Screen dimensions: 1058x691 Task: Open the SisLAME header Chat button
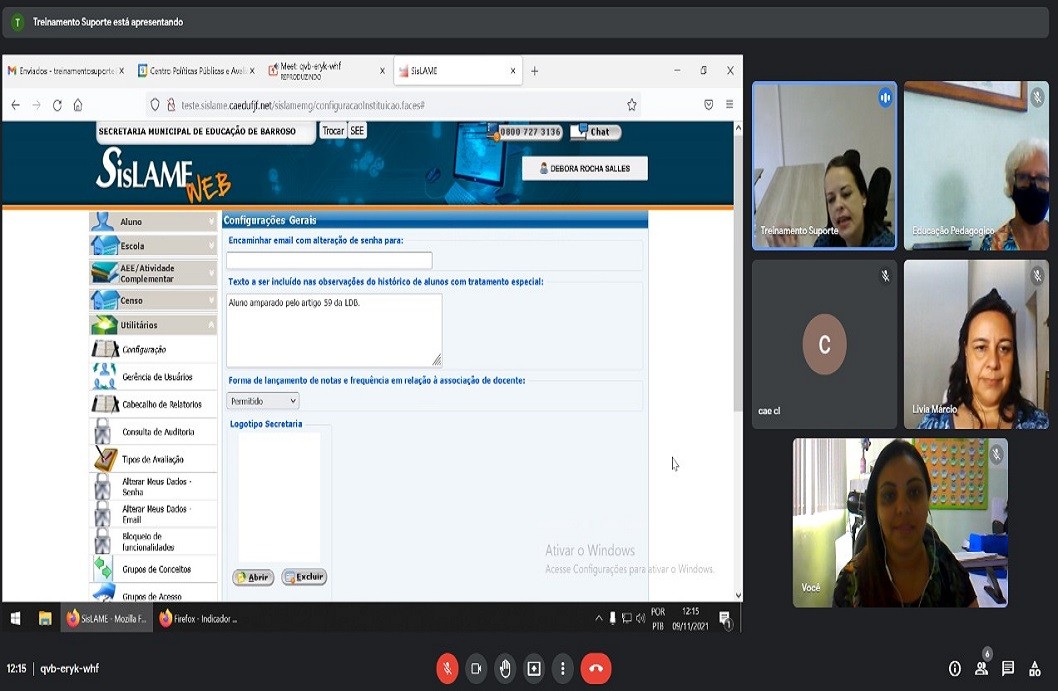pyautogui.click(x=595, y=132)
